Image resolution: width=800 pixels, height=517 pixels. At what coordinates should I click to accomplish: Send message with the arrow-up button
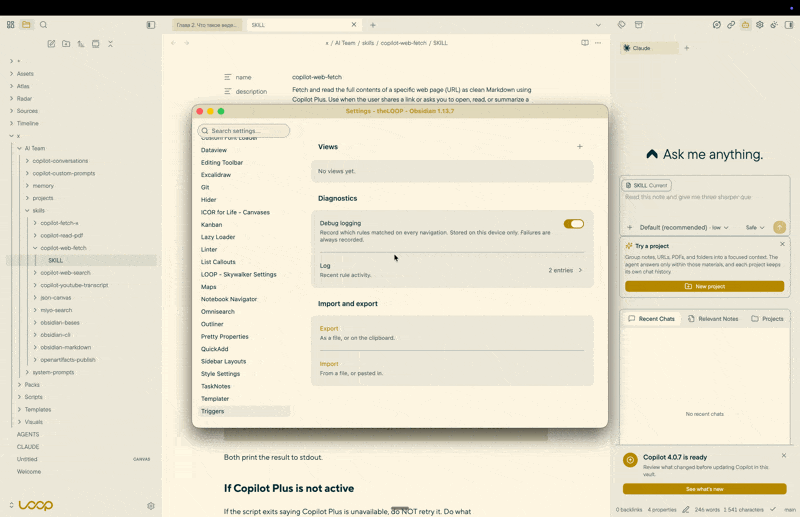pyautogui.click(x=779, y=227)
